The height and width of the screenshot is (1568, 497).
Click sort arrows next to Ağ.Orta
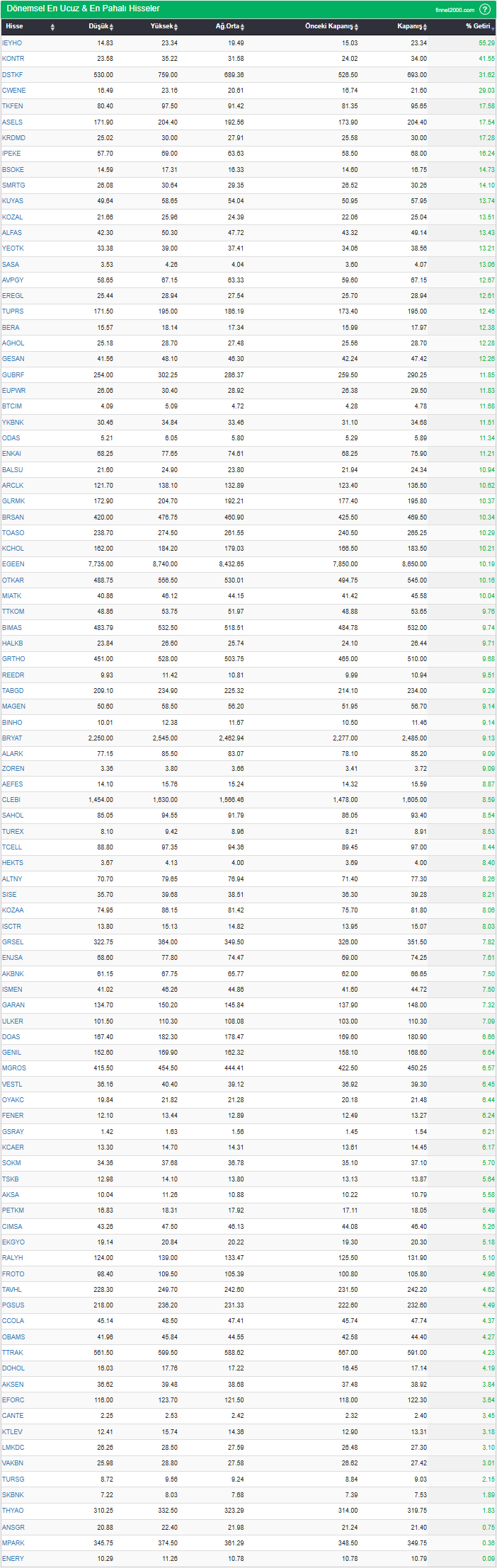click(x=242, y=27)
